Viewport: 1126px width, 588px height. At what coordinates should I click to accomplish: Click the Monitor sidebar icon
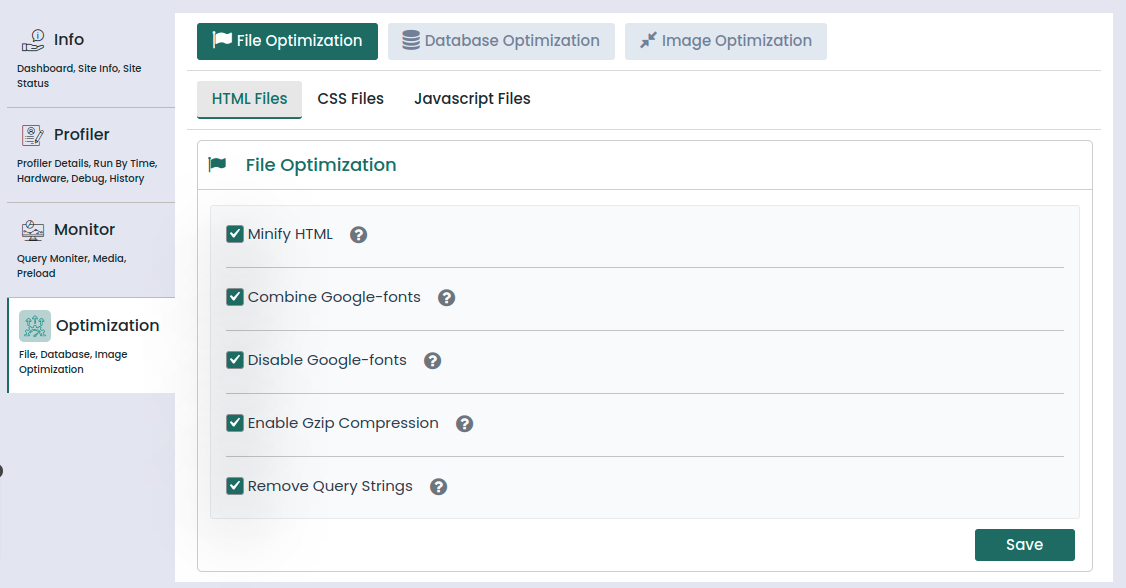32,230
